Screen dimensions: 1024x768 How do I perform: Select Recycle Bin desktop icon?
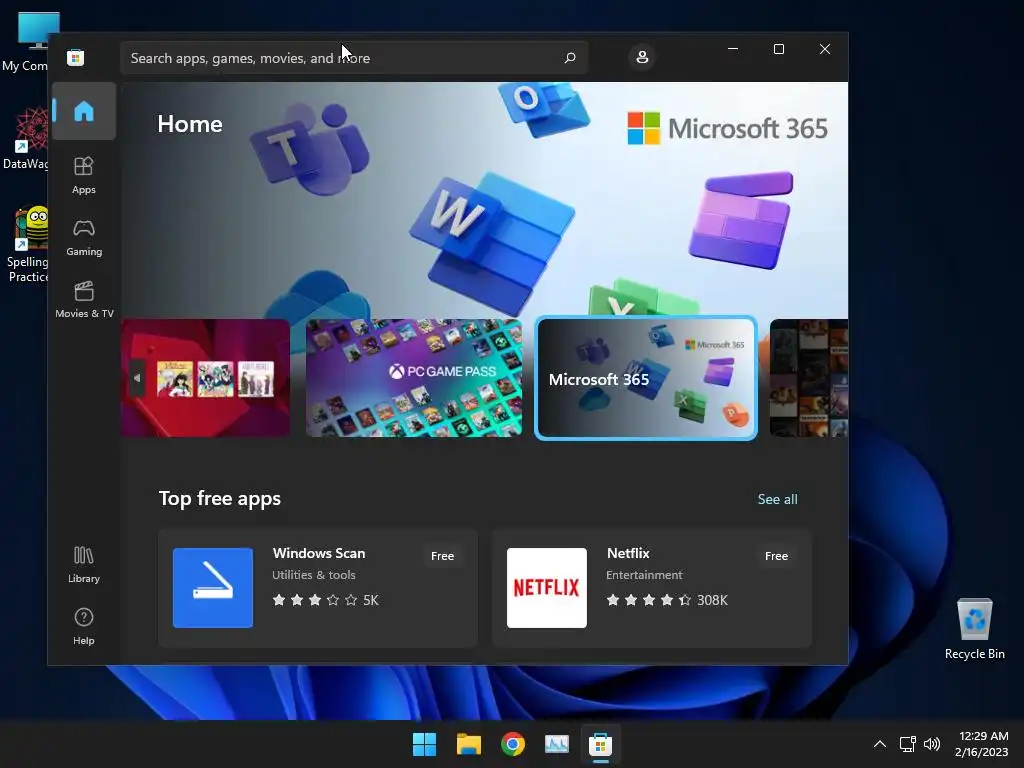[x=974, y=628]
